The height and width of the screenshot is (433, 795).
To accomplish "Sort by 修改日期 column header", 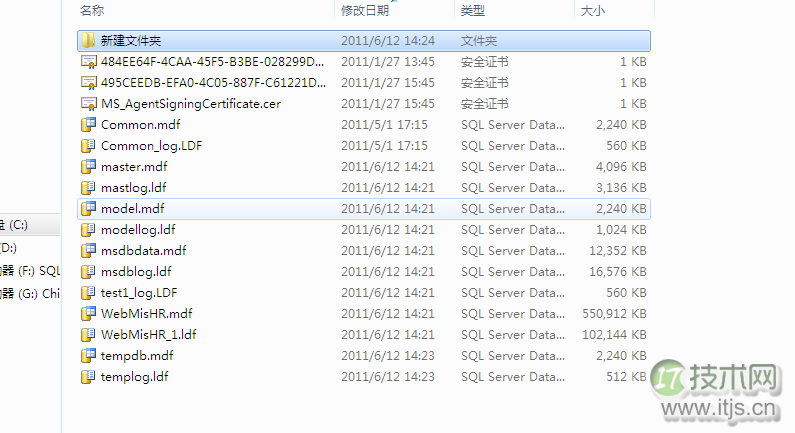I will (365, 10).
